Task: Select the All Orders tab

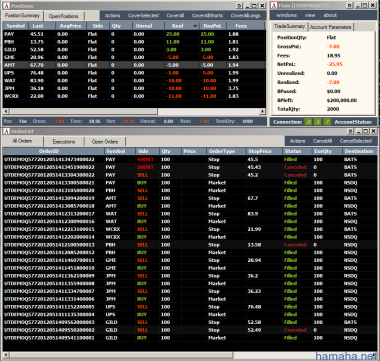Action: click(x=22, y=141)
